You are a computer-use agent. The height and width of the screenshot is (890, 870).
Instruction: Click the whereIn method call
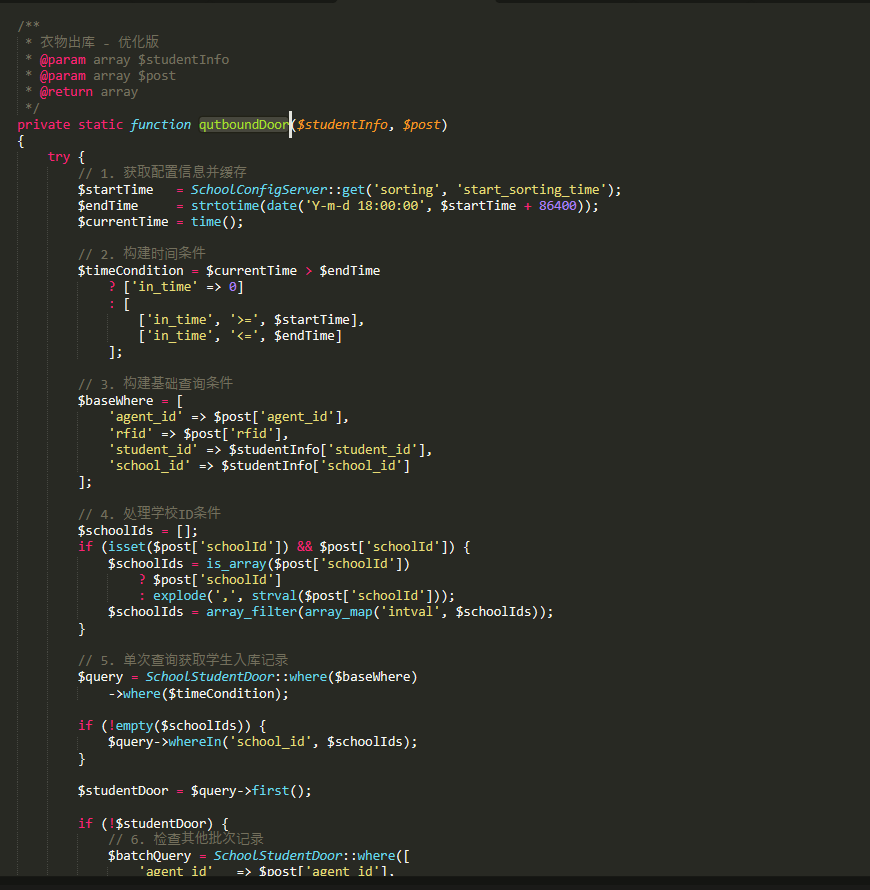[x=195, y=741]
